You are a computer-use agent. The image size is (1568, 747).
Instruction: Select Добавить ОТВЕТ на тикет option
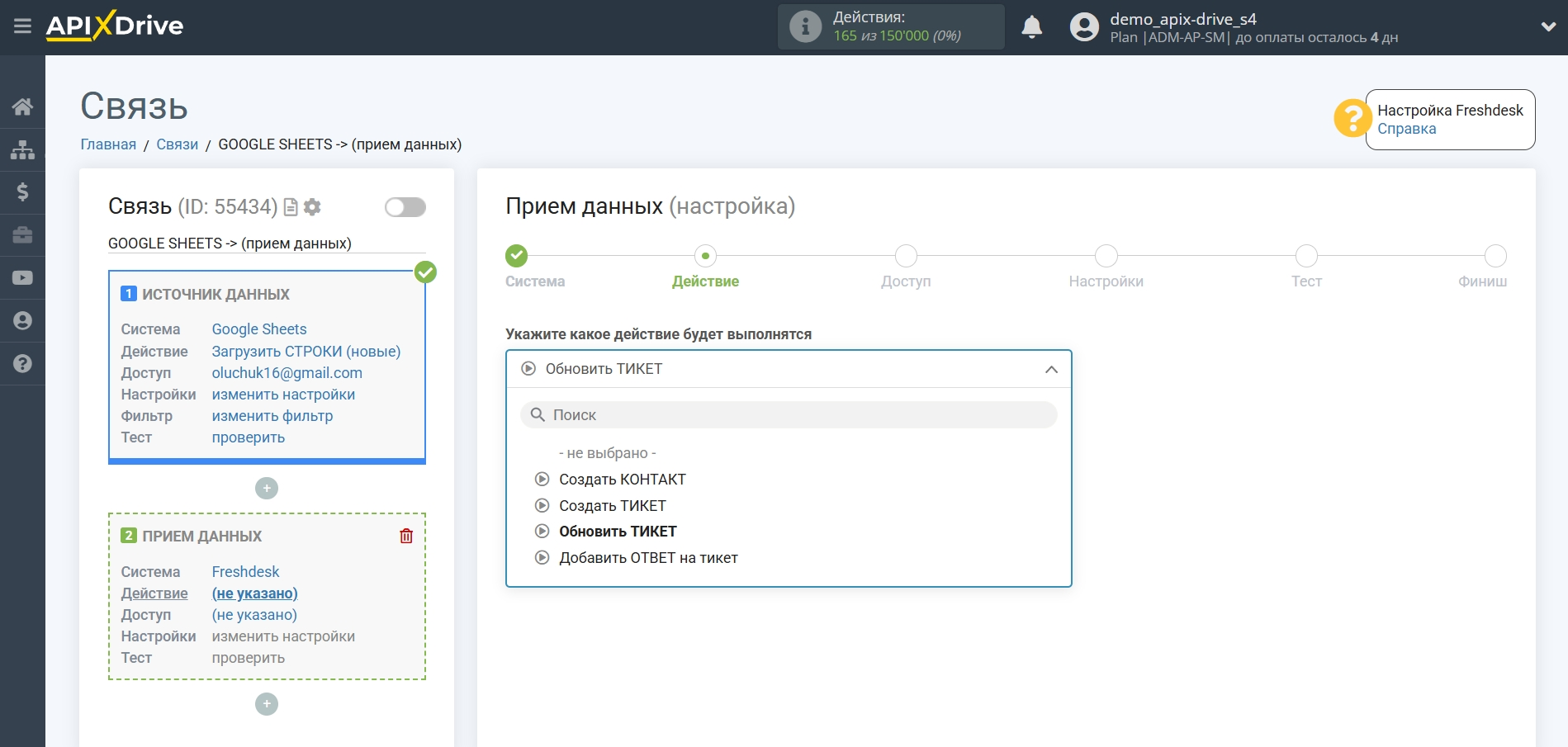tap(648, 558)
